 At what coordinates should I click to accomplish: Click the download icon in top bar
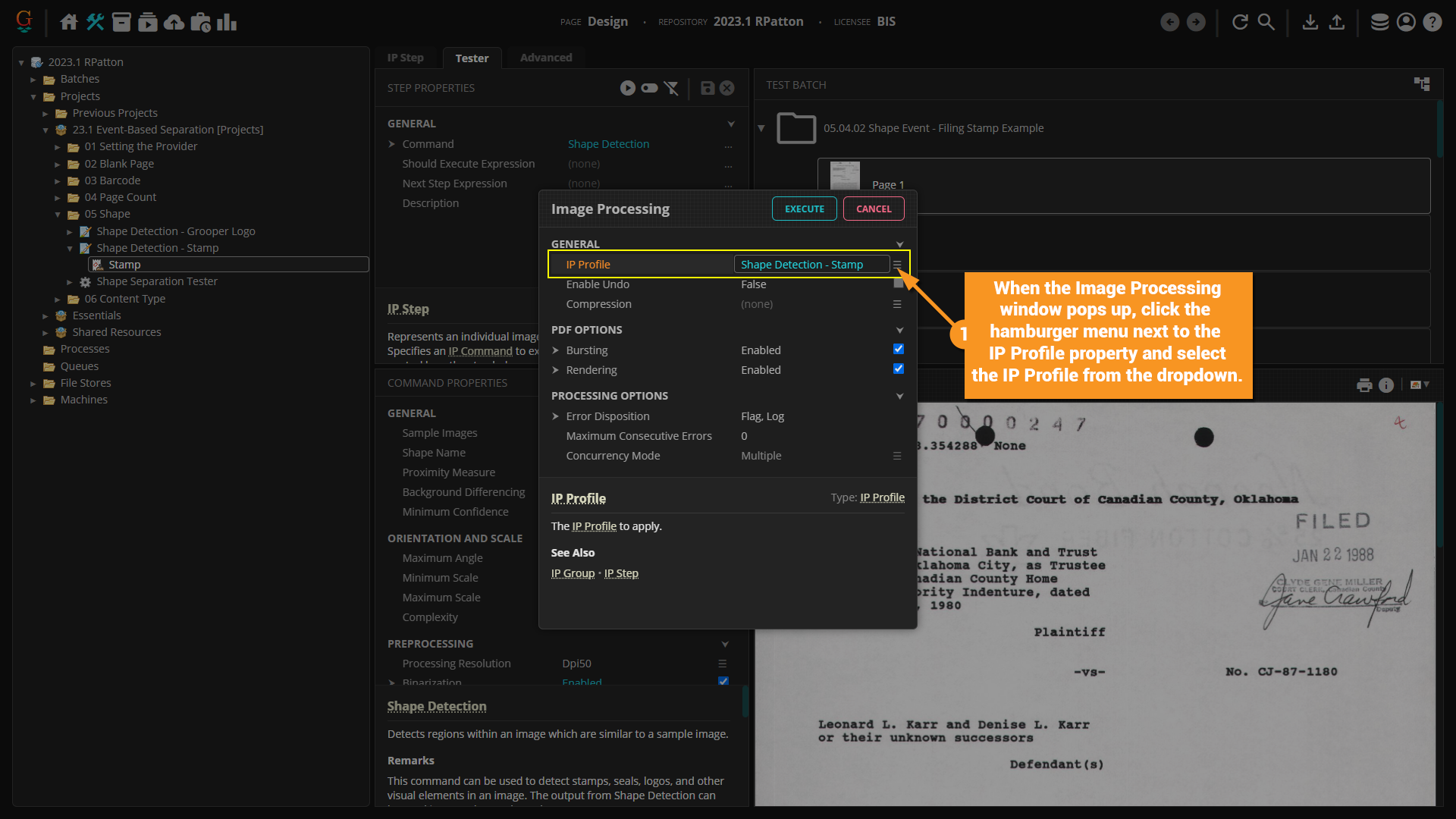[x=1310, y=22]
